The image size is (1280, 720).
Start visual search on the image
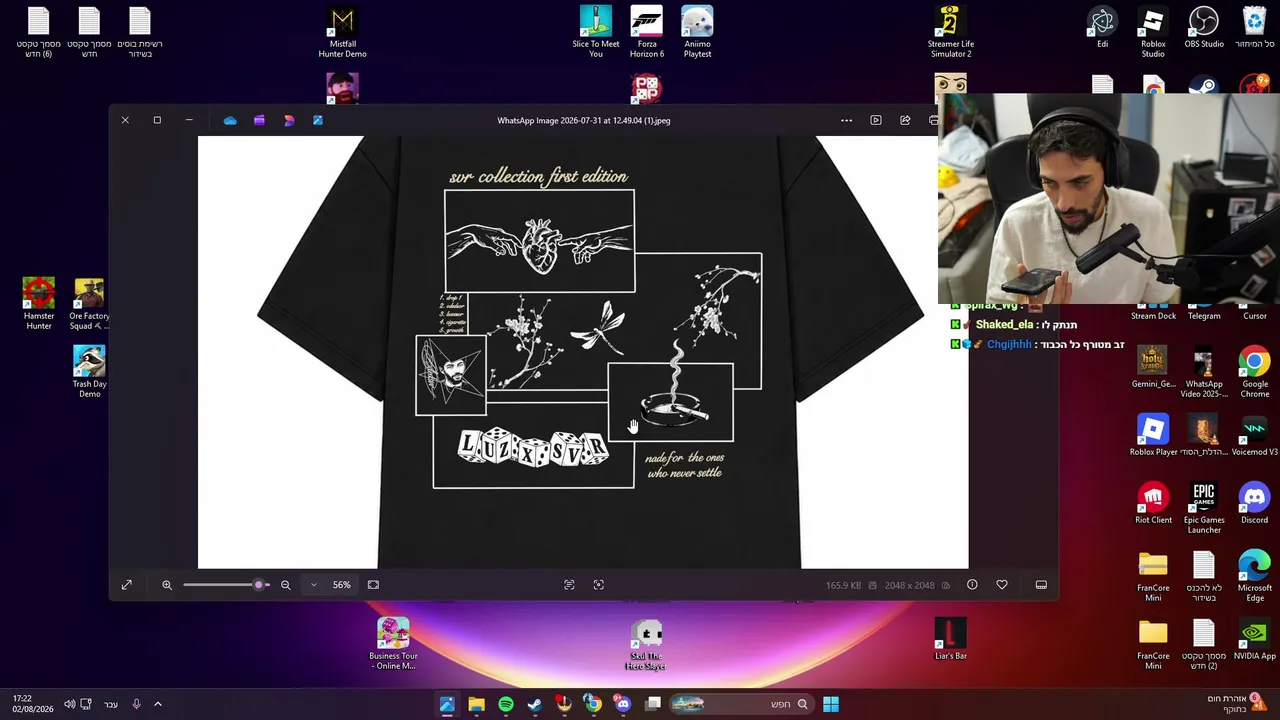[x=599, y=585]
